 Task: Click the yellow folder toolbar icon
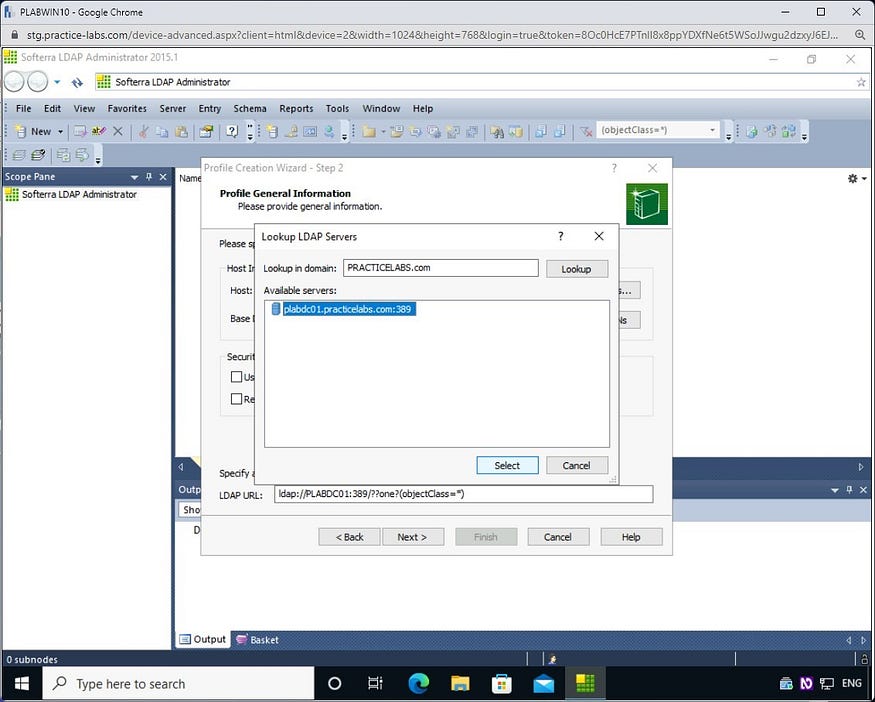(368, 132)
